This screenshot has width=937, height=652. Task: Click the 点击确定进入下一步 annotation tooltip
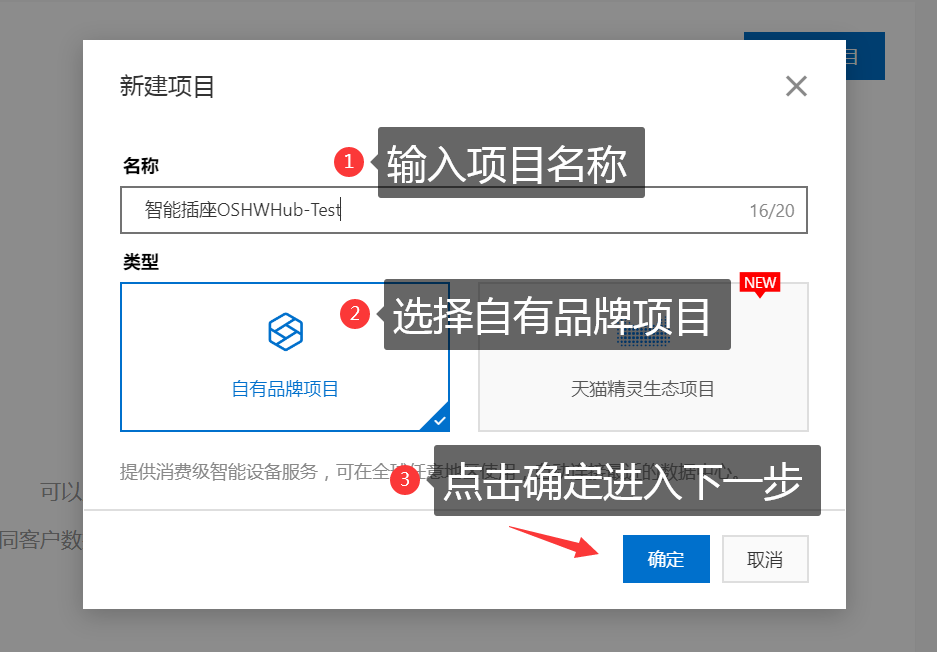pos(627,480)
